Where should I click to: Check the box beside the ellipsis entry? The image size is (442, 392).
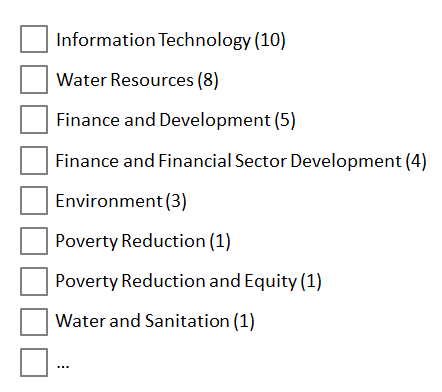pyautogui.click(x=34, y=362)
